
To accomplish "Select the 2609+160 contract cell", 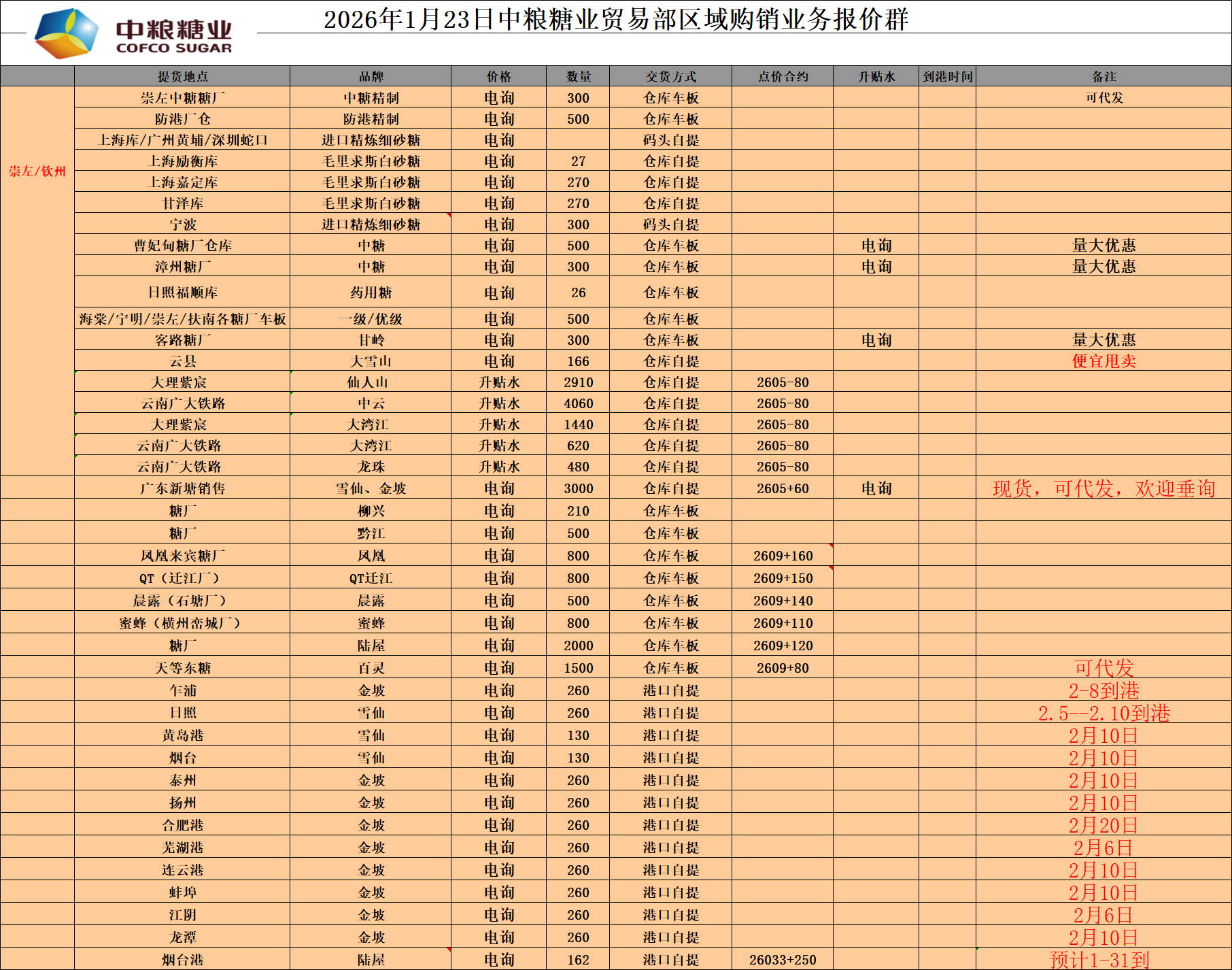I will click(783, 556).
